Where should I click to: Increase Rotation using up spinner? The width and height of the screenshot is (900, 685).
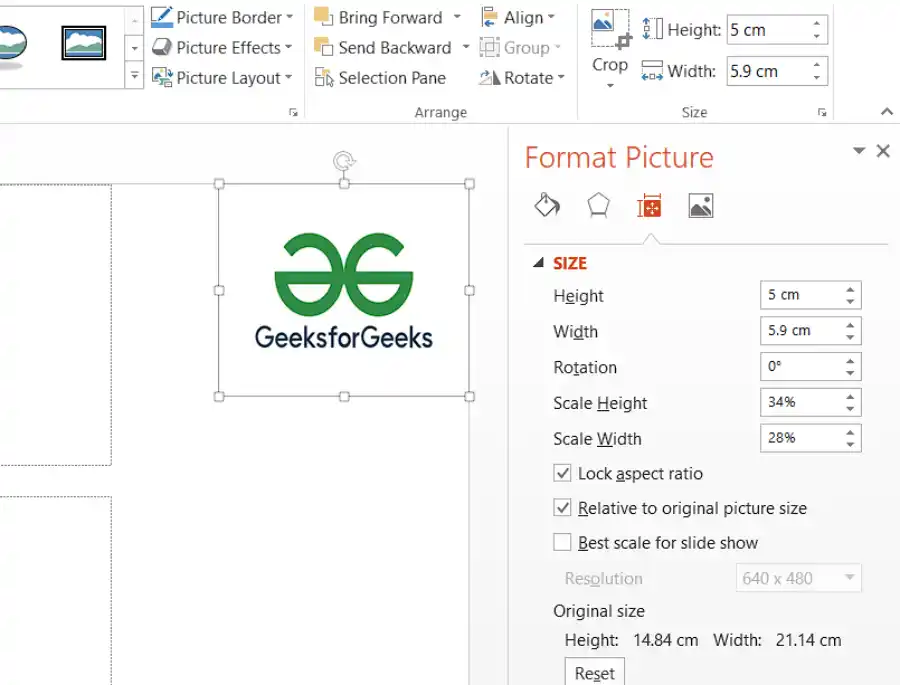[850, 361]
